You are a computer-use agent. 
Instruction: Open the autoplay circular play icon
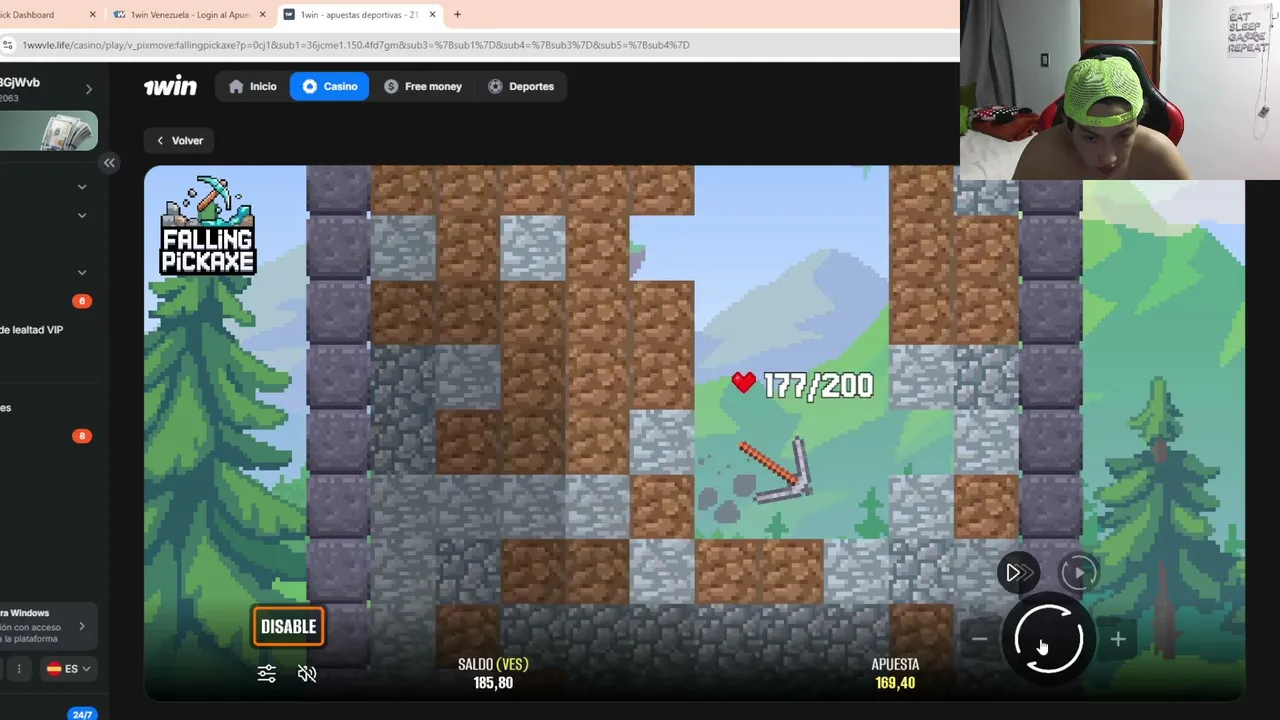point(1078,573)
